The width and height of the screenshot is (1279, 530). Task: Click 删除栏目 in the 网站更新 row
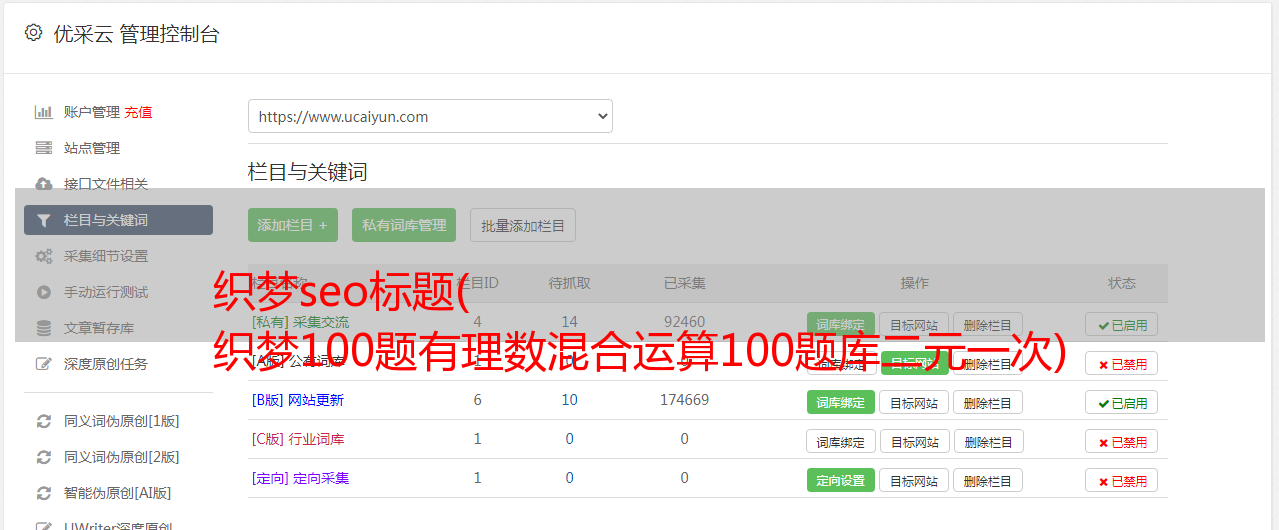pos(988,403)
